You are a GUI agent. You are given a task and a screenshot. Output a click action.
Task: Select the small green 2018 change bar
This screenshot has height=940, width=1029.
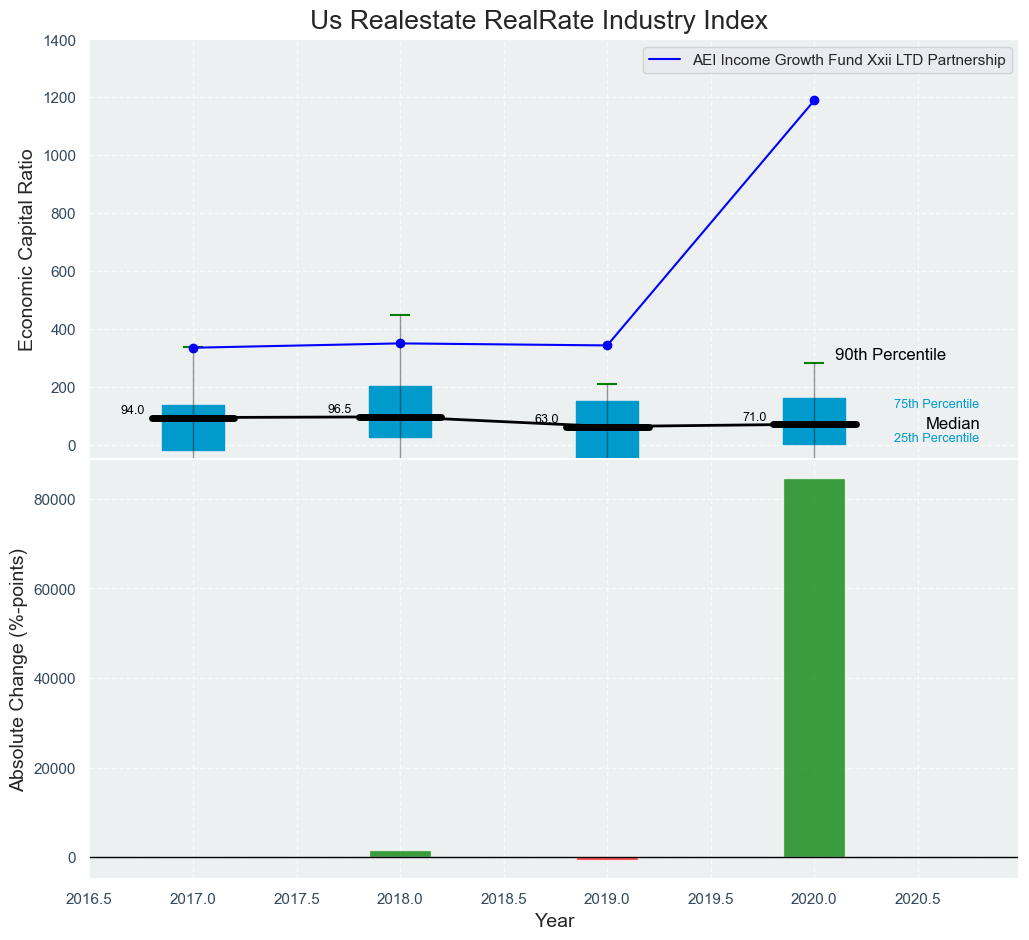click(x=400, y=854)
